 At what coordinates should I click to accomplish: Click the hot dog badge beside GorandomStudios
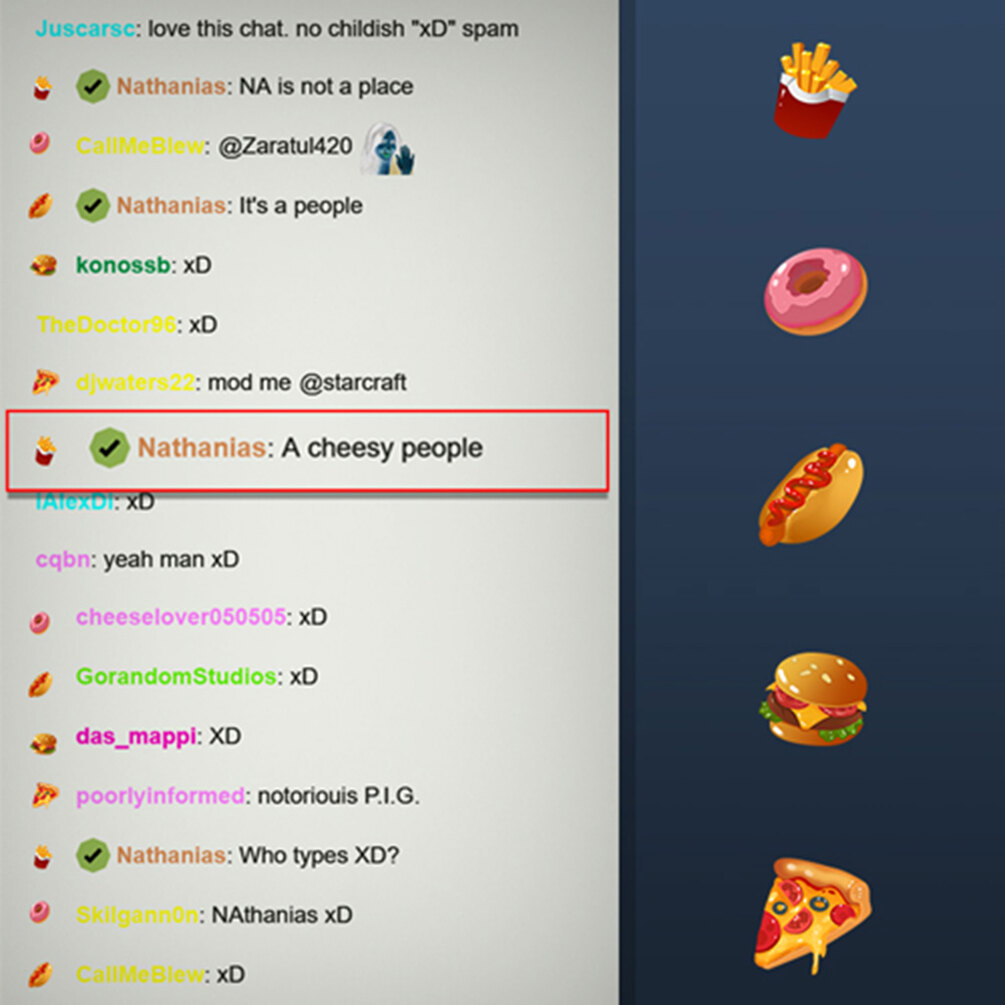(x=40, y=684)
